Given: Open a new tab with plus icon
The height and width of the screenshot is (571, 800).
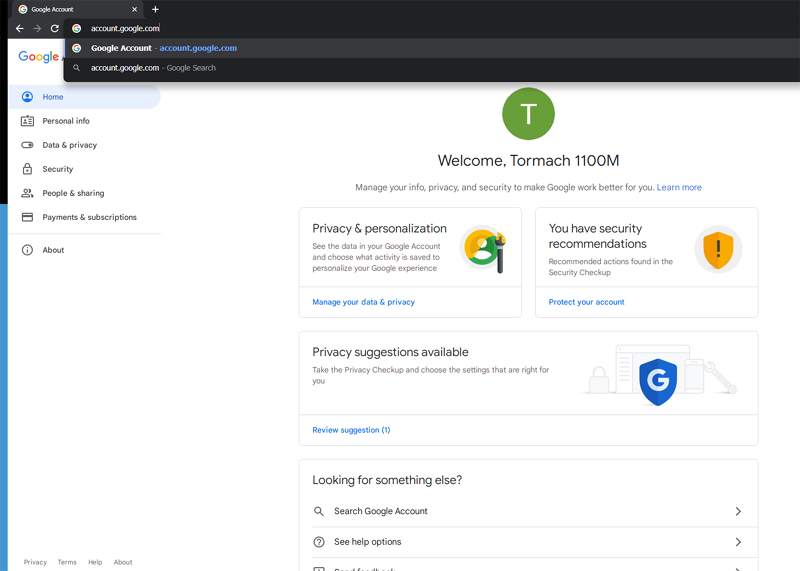Looking at the screenshot, I should tap(156, 9).
